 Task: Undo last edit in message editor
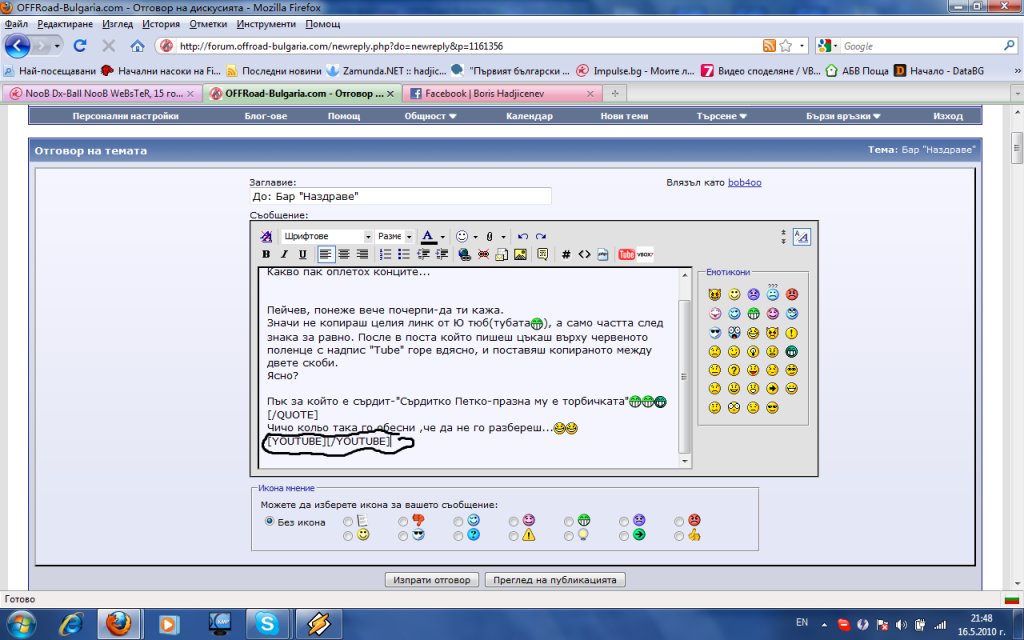click(x=522, y=236)
